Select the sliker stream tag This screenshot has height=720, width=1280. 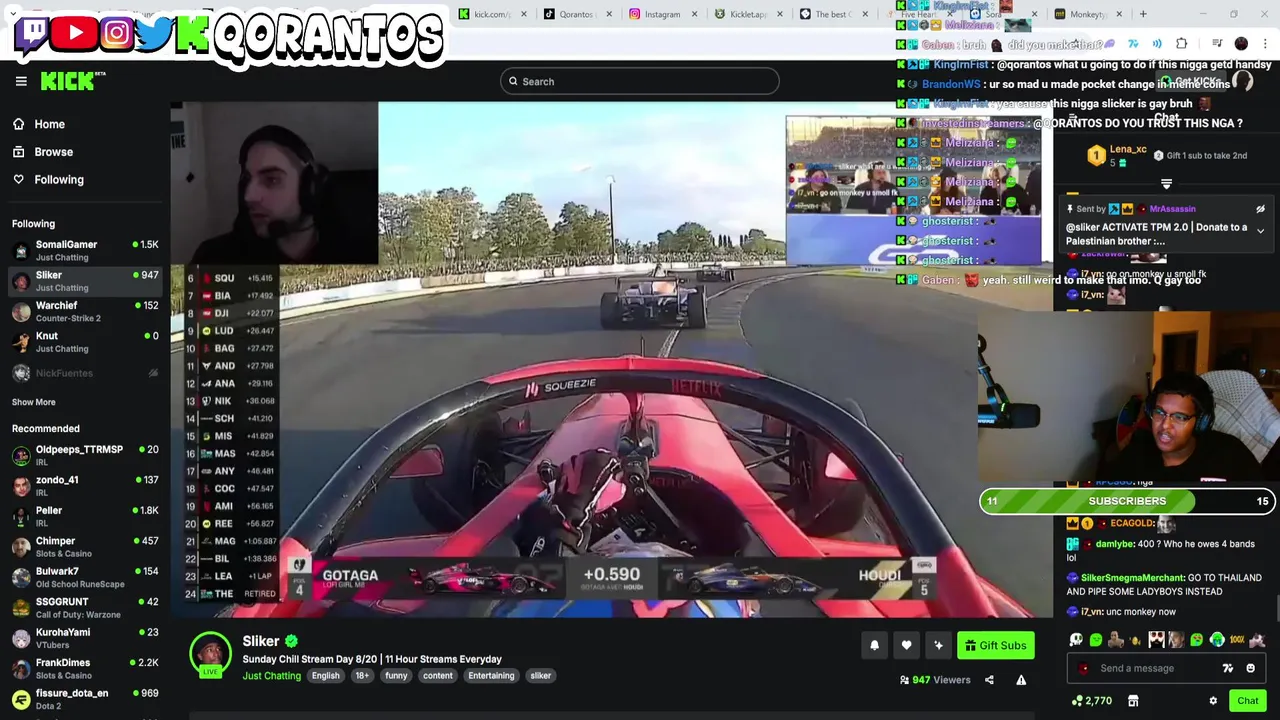point(540,676)
